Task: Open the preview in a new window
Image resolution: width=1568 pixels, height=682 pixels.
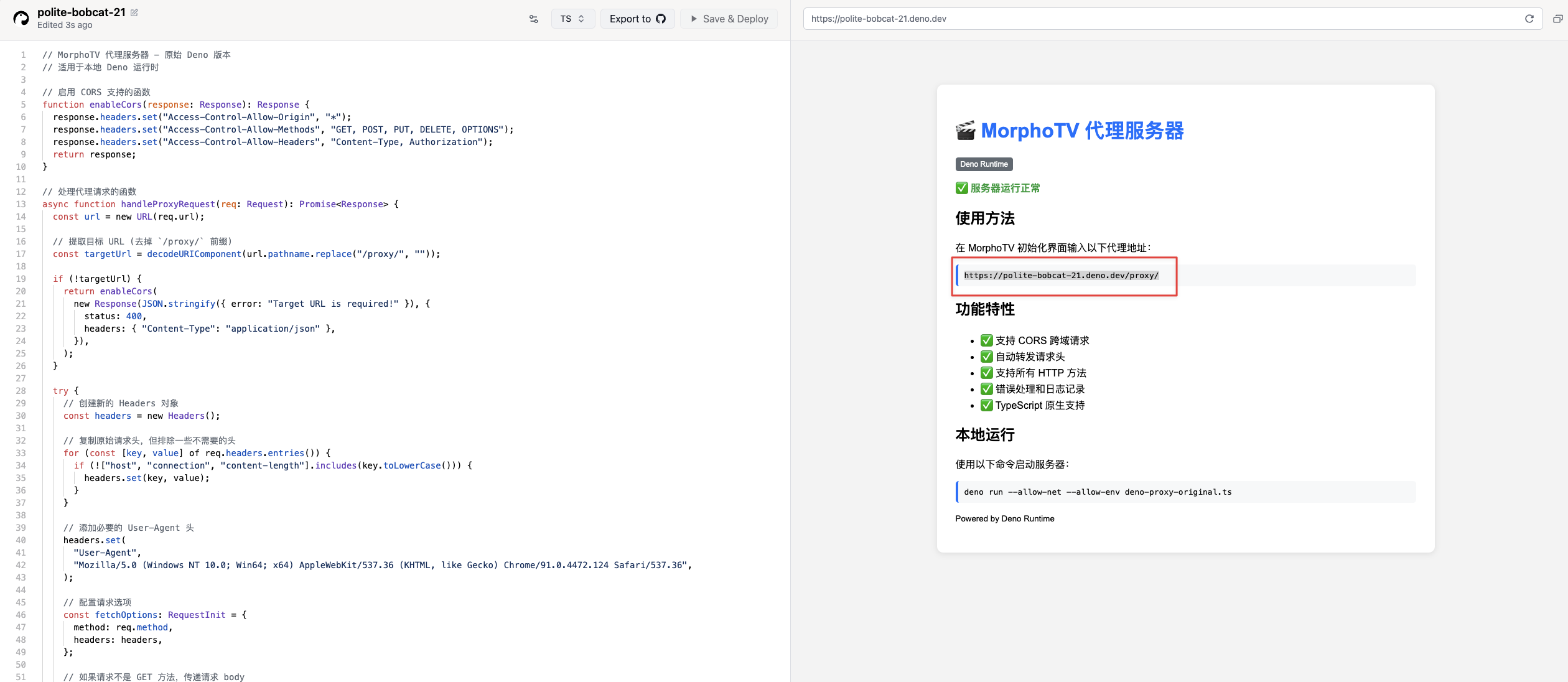Action: click(1557, 19)
